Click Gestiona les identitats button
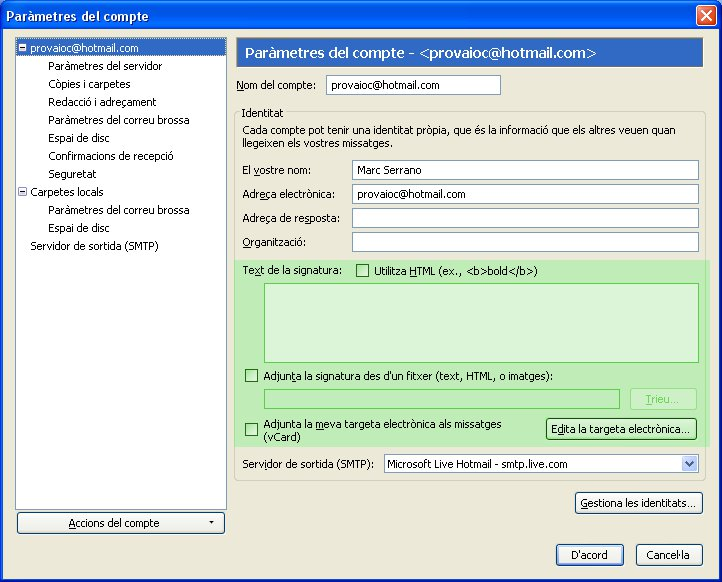Image resolution: width=722 pixels, height=582 pixels. click(638, 503)
